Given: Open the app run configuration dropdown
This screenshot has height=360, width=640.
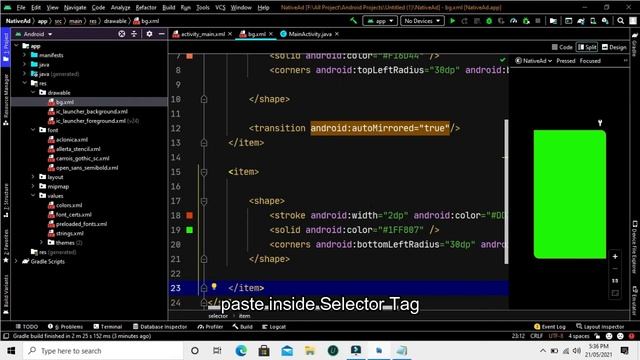Looking at the screenshot, I should tap(380, 21).
